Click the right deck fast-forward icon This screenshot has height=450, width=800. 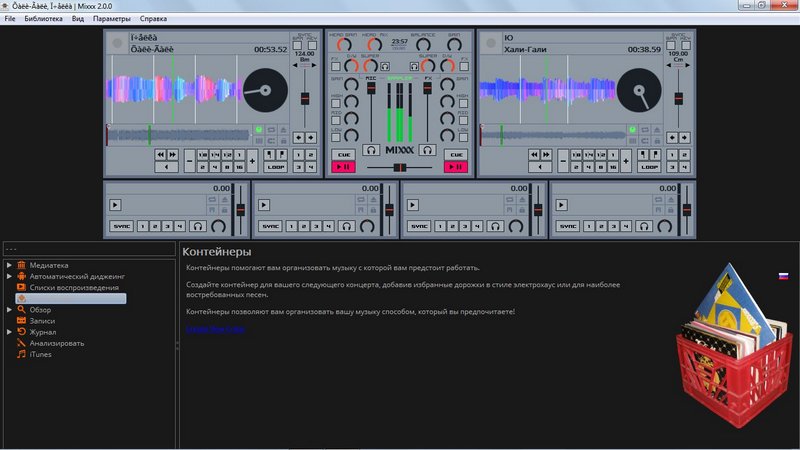coord(546,155)
